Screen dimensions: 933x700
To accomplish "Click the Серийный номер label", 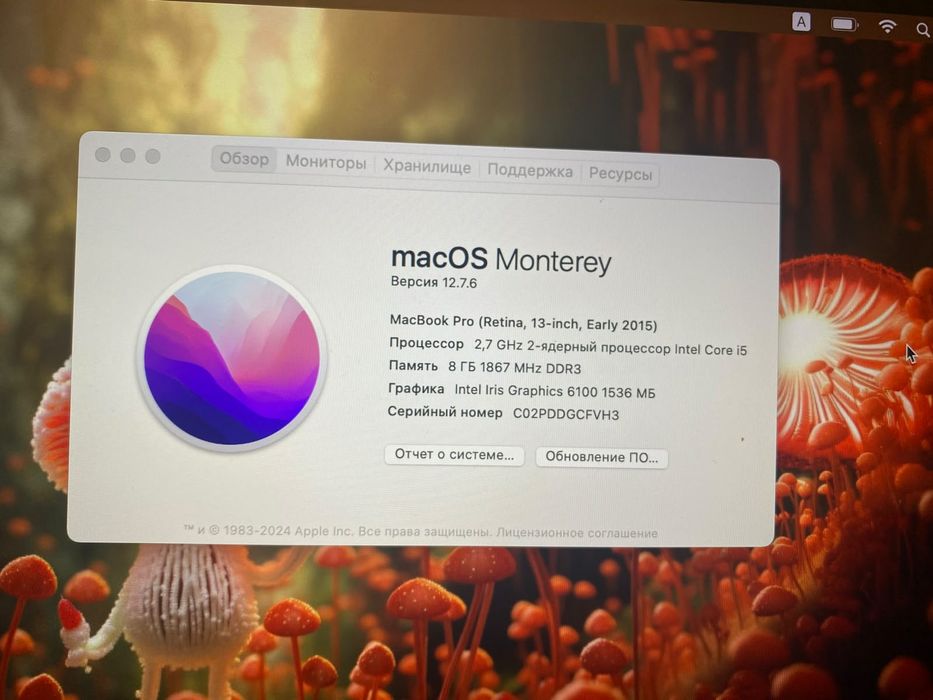I will tap(444, 411).
